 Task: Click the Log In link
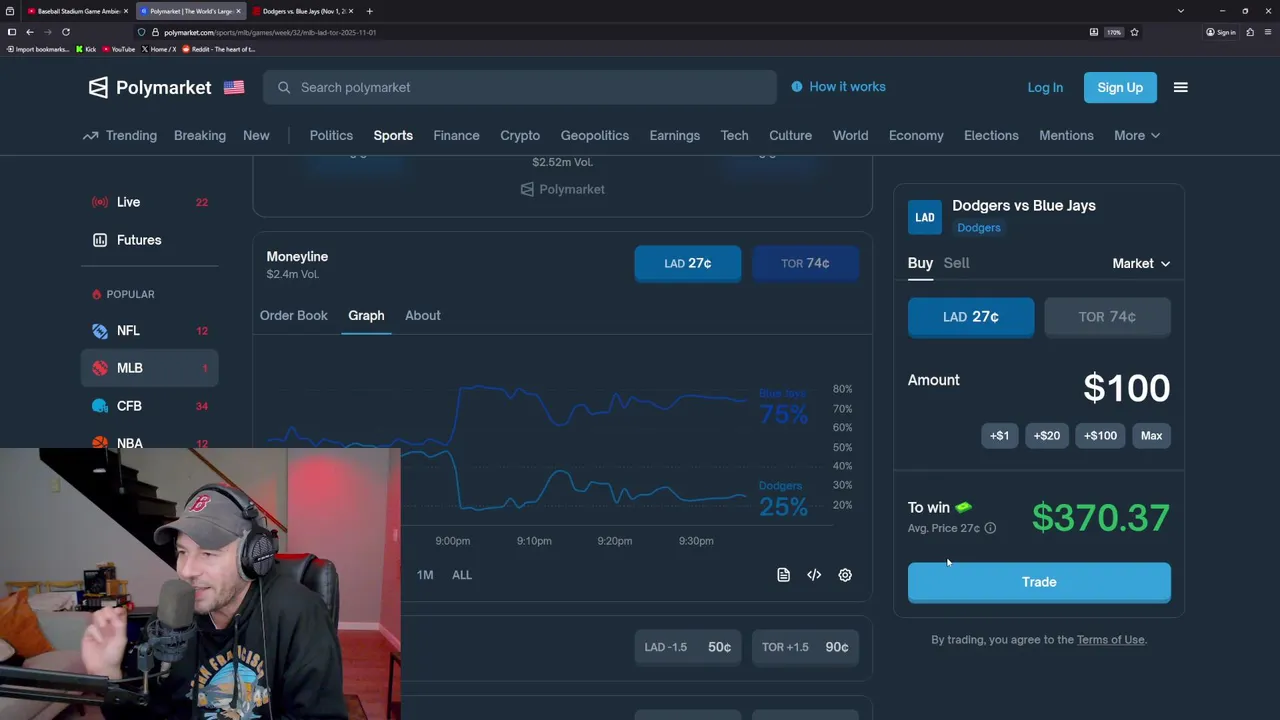1045,87
